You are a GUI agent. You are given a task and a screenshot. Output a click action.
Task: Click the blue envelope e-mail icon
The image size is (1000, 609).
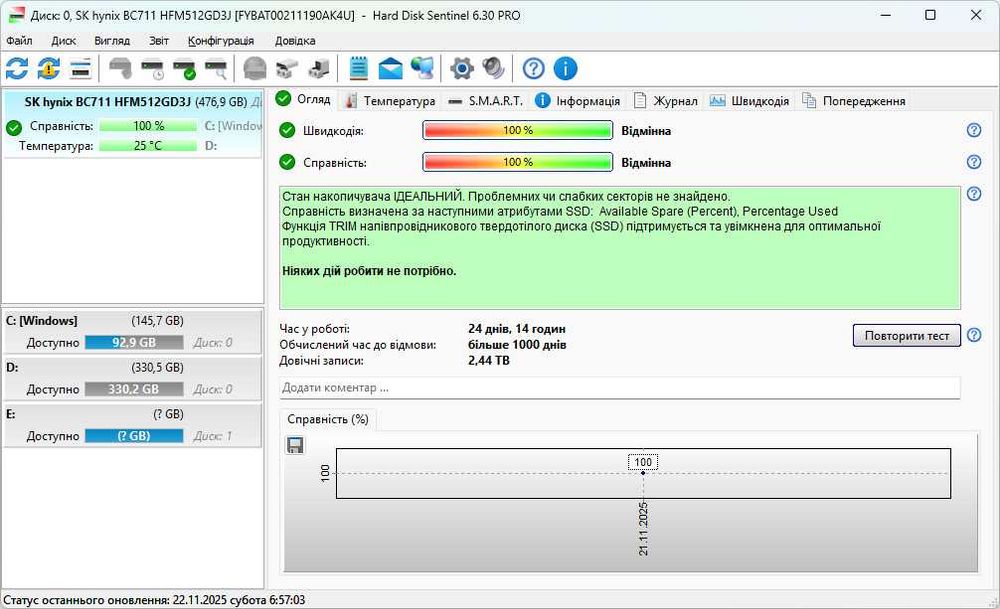tap(390, 68)
